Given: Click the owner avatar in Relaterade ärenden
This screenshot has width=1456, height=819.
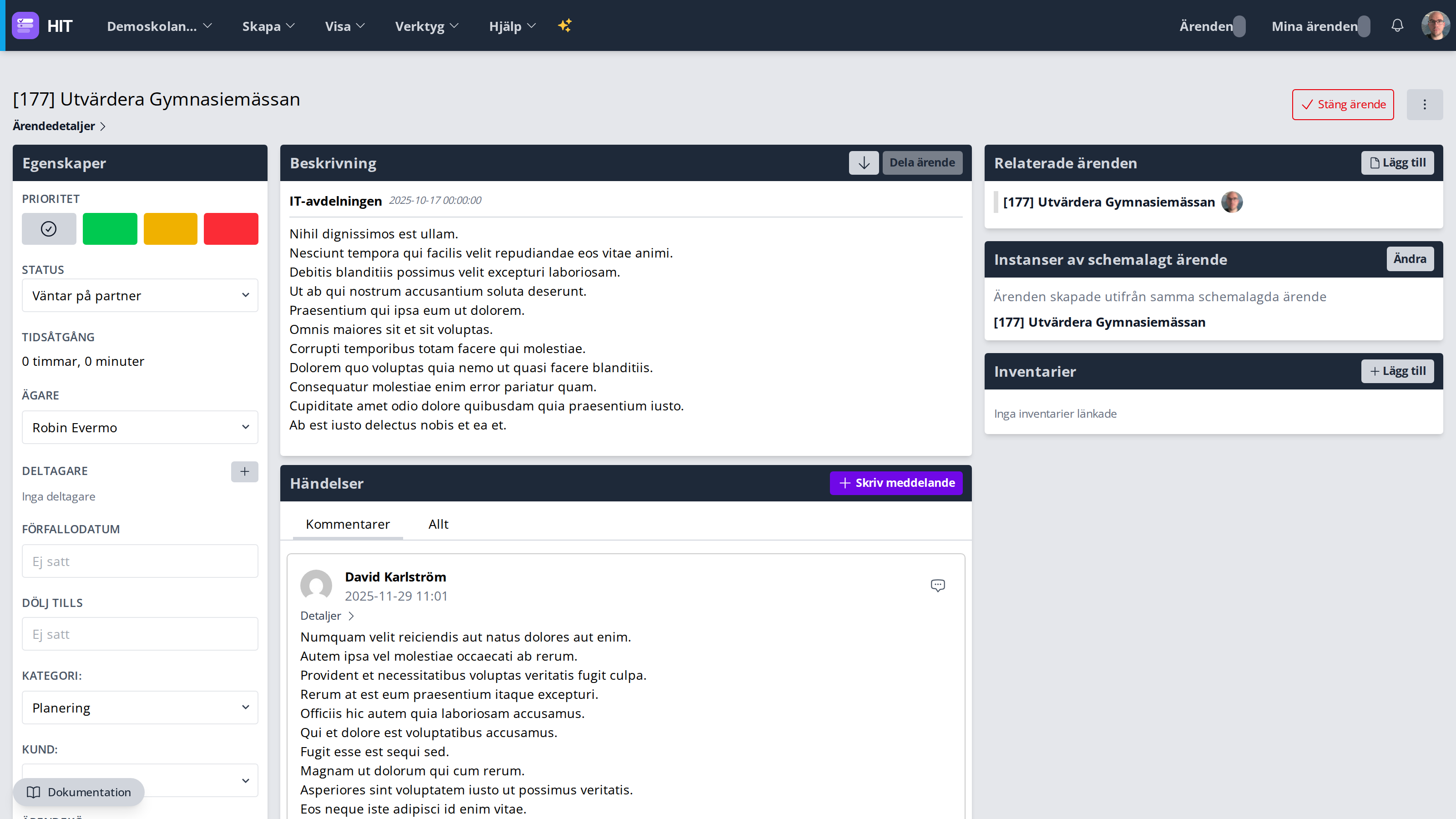Looking at the screenshot, I should click(x=1232, y=202).
